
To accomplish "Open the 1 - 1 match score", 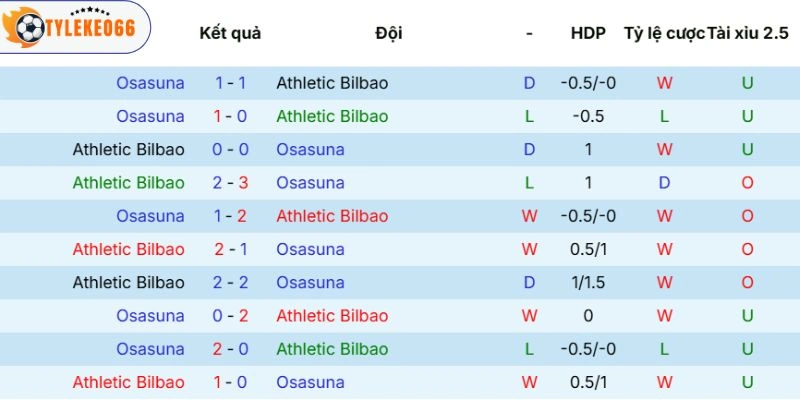I will [x=231, y=83].
